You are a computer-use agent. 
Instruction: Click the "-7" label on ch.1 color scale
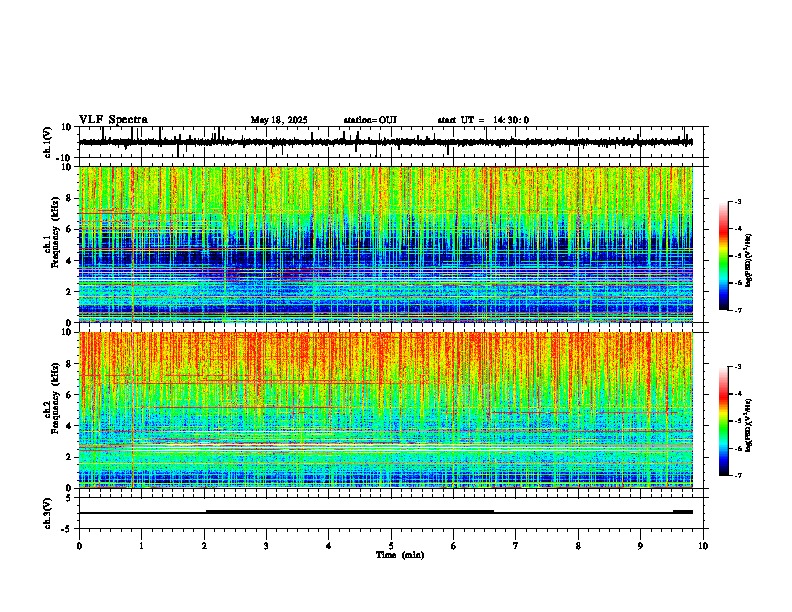click(x=737, y=310)
